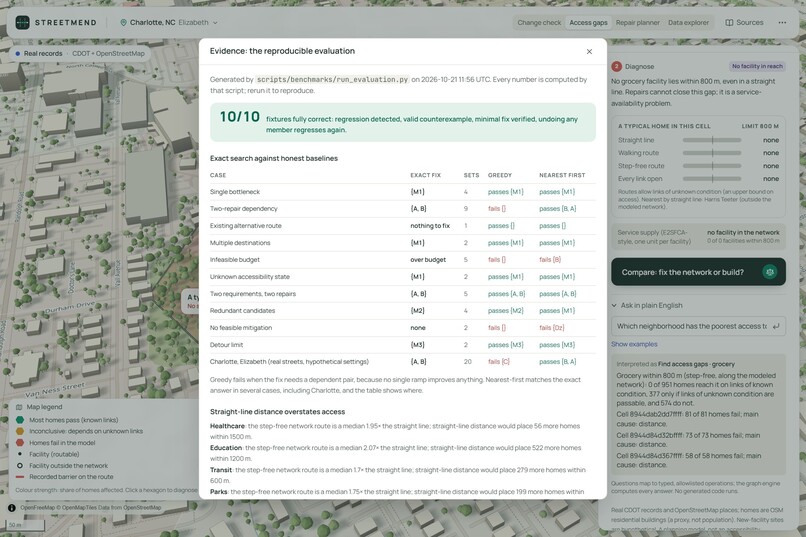Click the Two-repair dependency case row
This screenshot has height=537, width=806.
coord(402,209)
